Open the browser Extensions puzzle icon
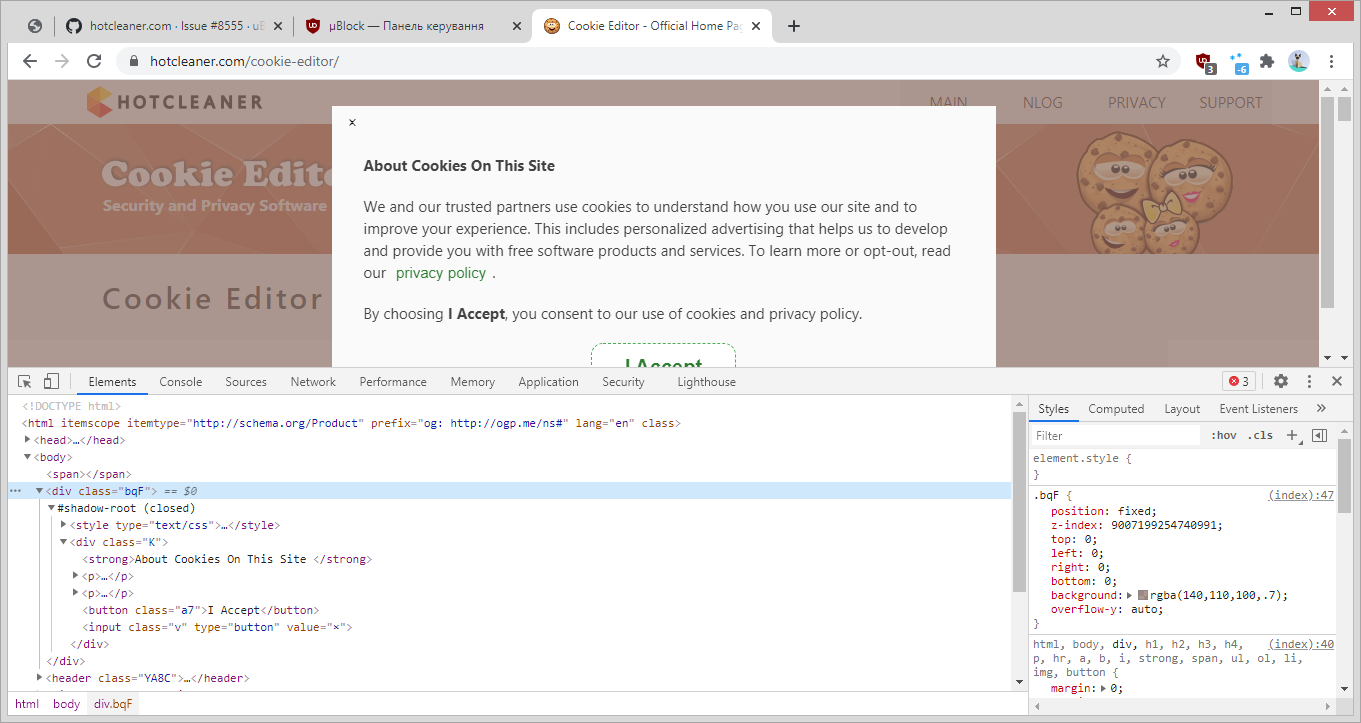Viewport: 1361px width, 723px height. pyautogui.click(x=1267, y=62)
